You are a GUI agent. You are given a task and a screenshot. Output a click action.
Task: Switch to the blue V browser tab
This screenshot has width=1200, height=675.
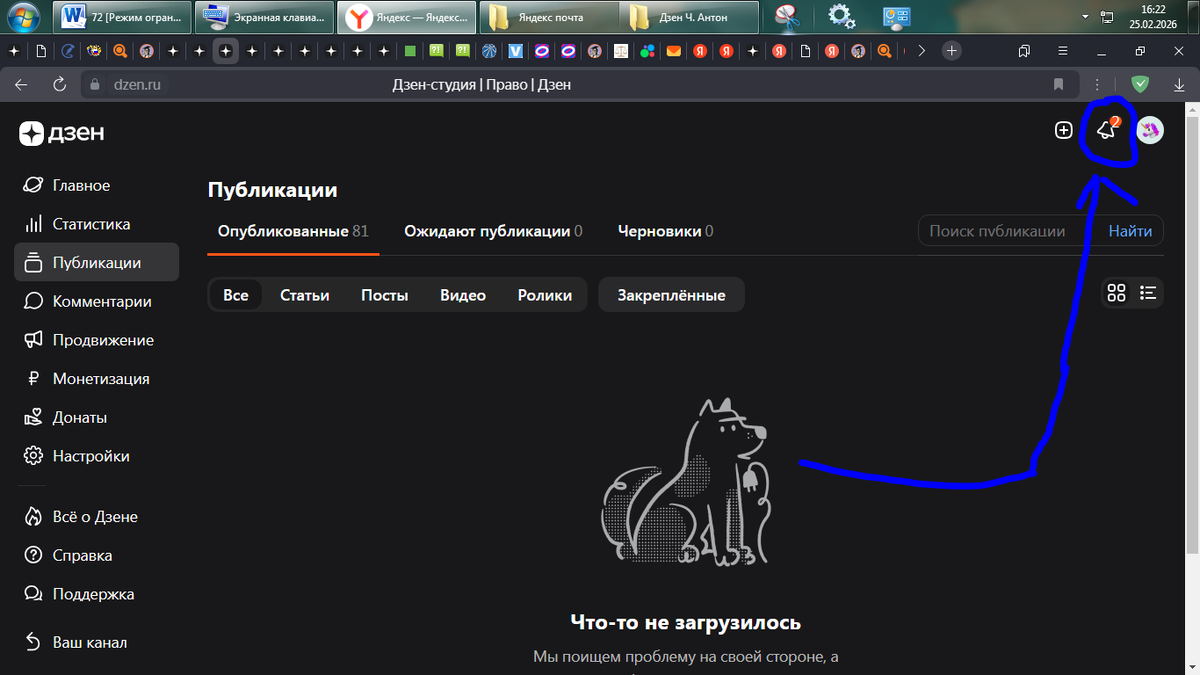point(515,50)
